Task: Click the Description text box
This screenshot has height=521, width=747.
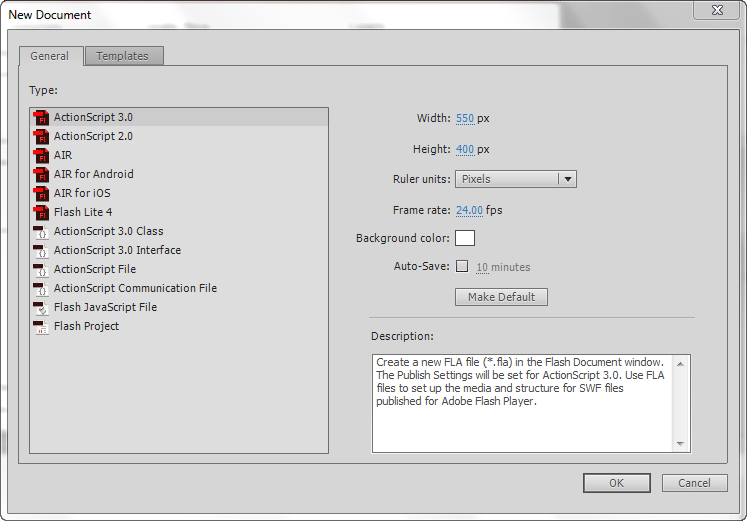Action: point(531,403)
